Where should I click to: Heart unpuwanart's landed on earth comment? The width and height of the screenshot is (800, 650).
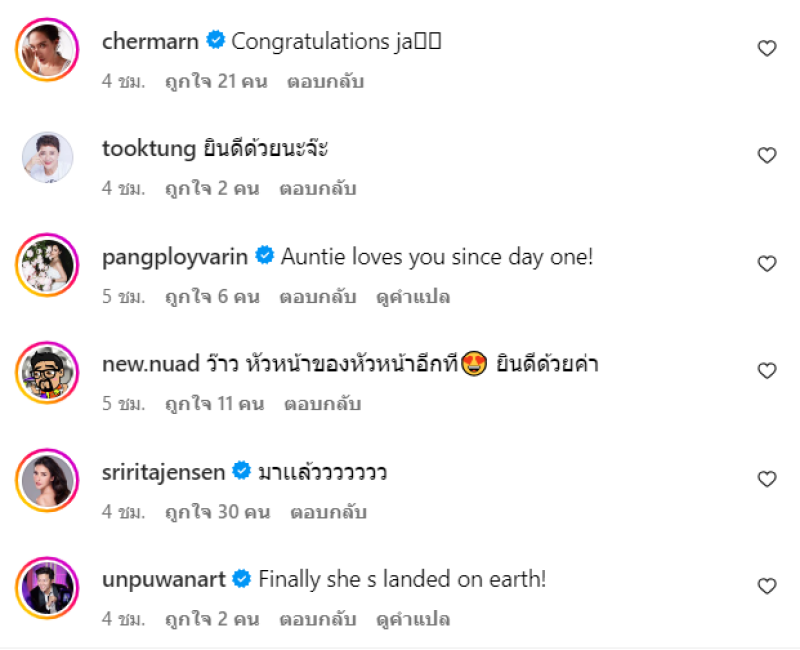tap(767, 586)
